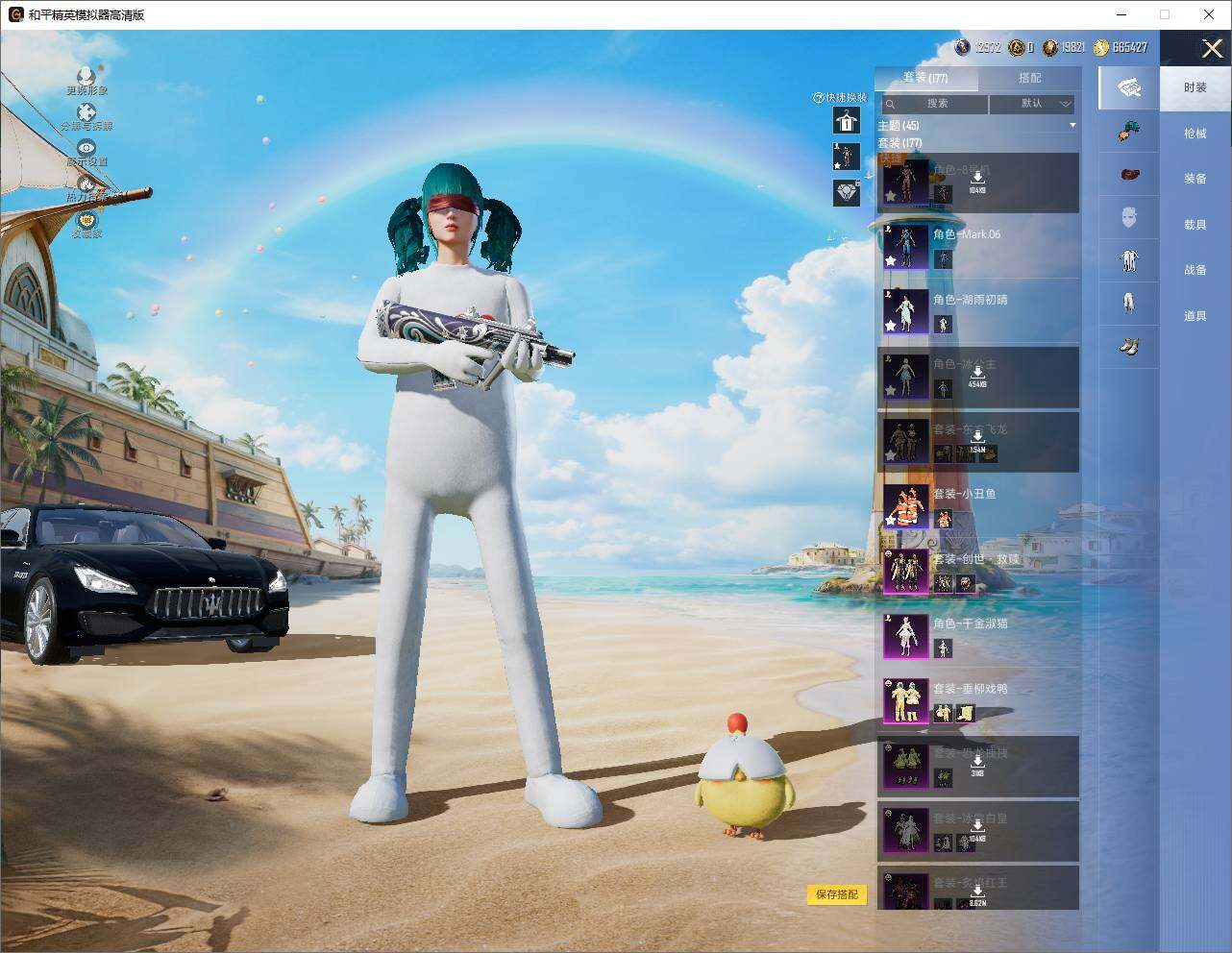
Task: Open the 载具 vehicles section
Action: [1195, 225]
